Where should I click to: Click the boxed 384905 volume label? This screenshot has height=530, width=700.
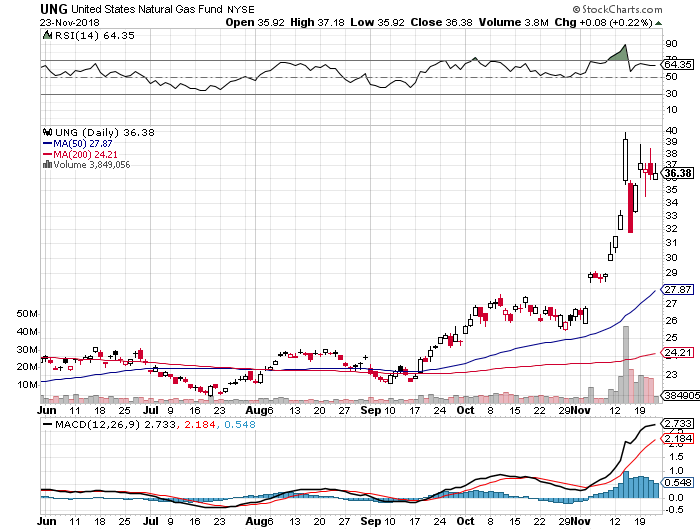681,395
